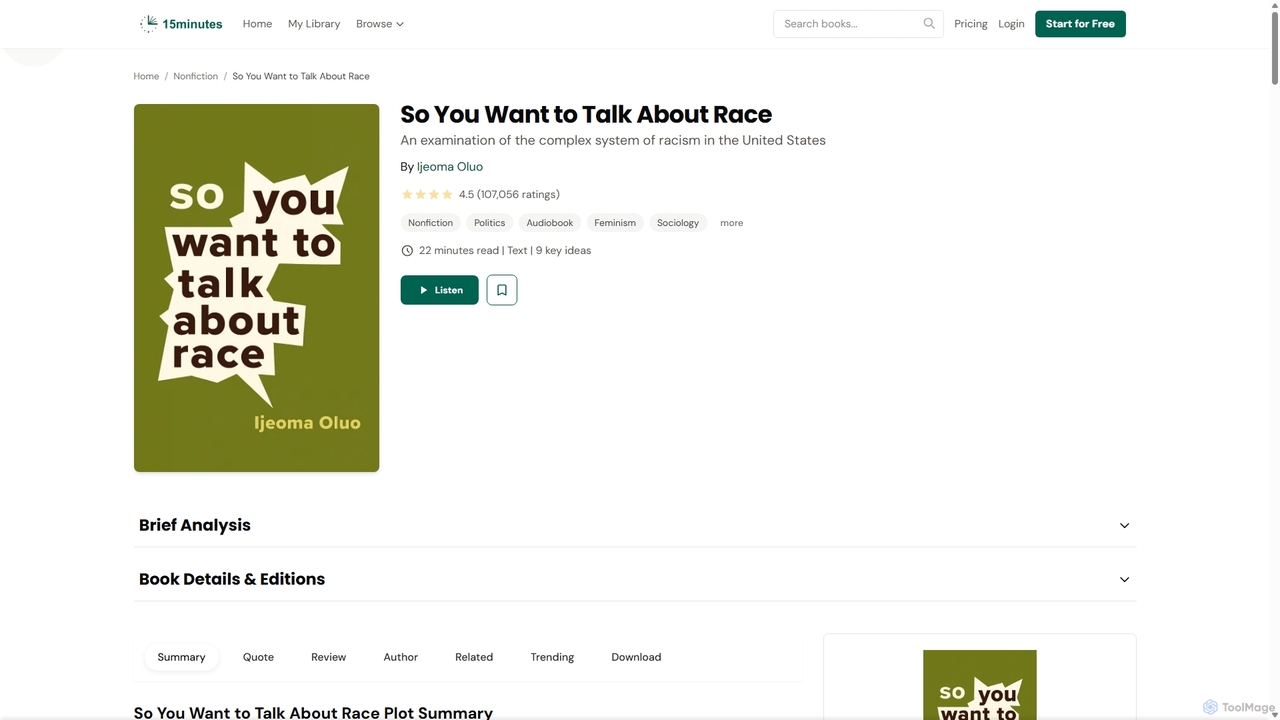Expand the Brief Analysis section

tap(635, 525)
